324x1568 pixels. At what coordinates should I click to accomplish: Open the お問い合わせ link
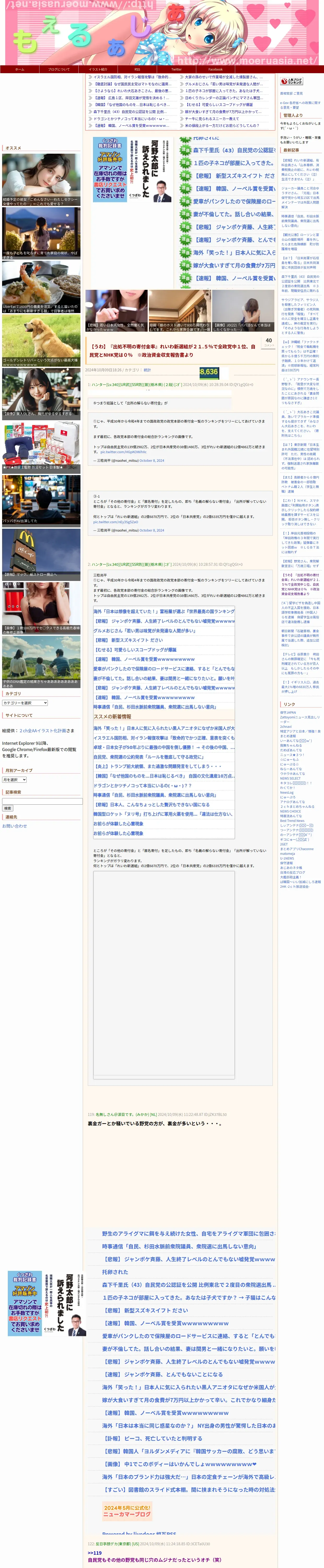[15, 826]
